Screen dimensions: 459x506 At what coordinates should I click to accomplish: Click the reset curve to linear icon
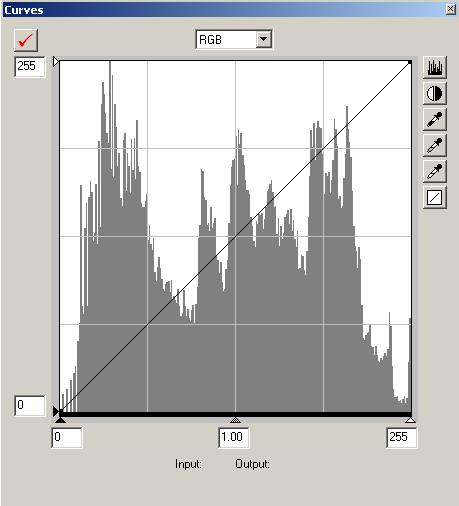(435, 197)
